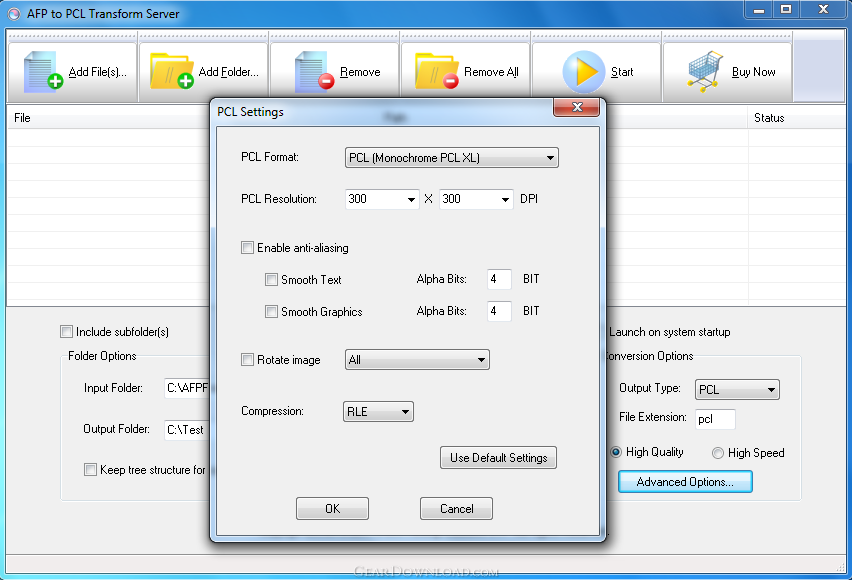Click the Start label text

(622, 72)
